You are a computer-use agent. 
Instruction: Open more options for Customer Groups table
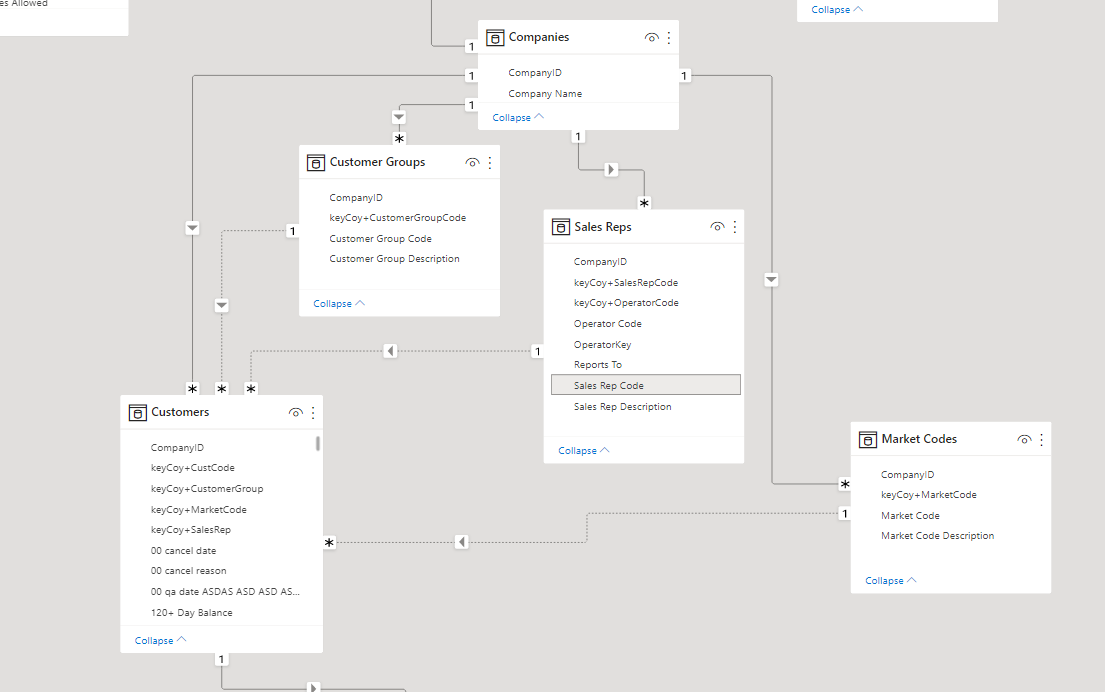tap(490, 162)
